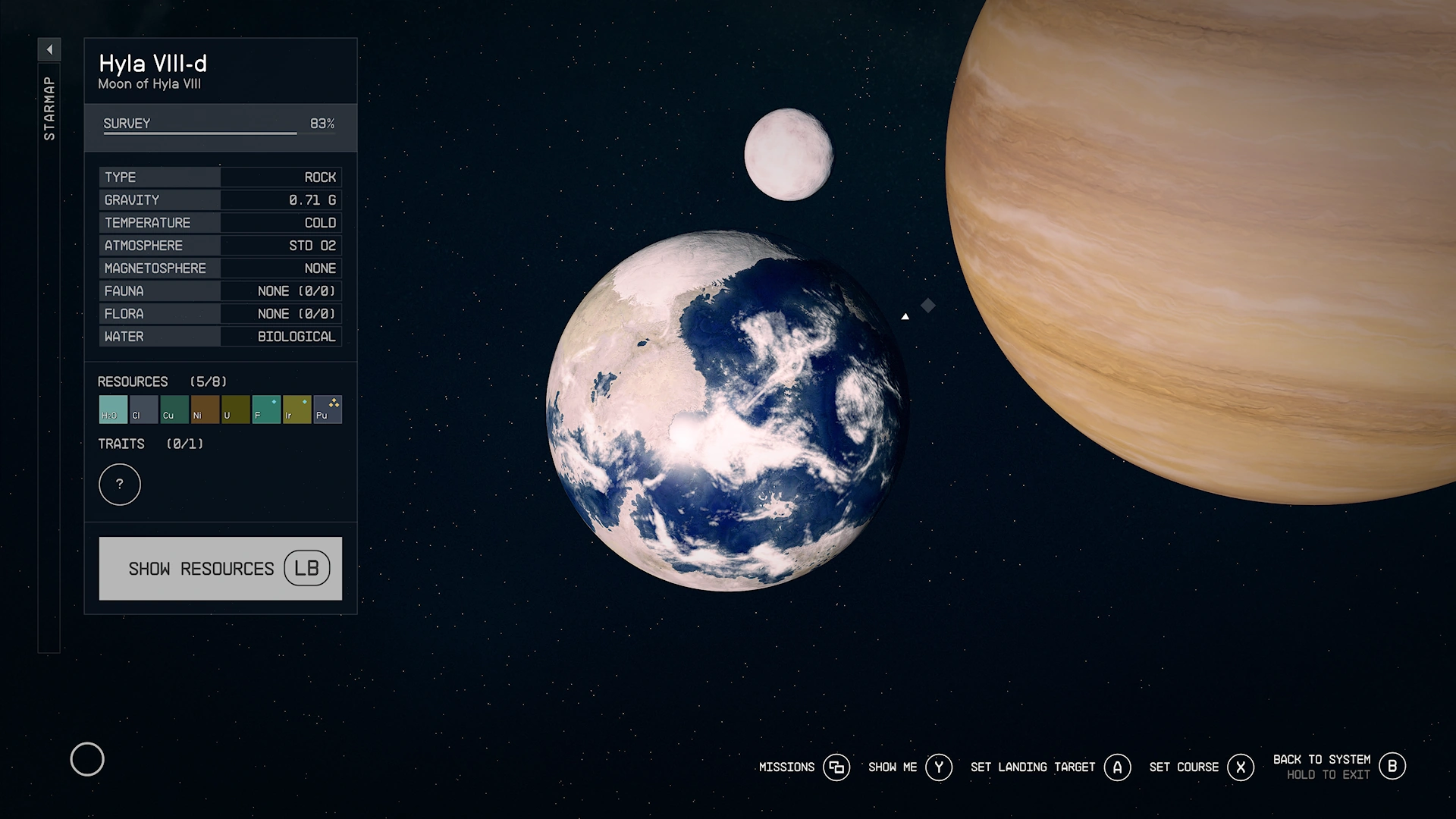
Task: Select the Ir iridium resource tile
Action: click(x=297, y=409)
